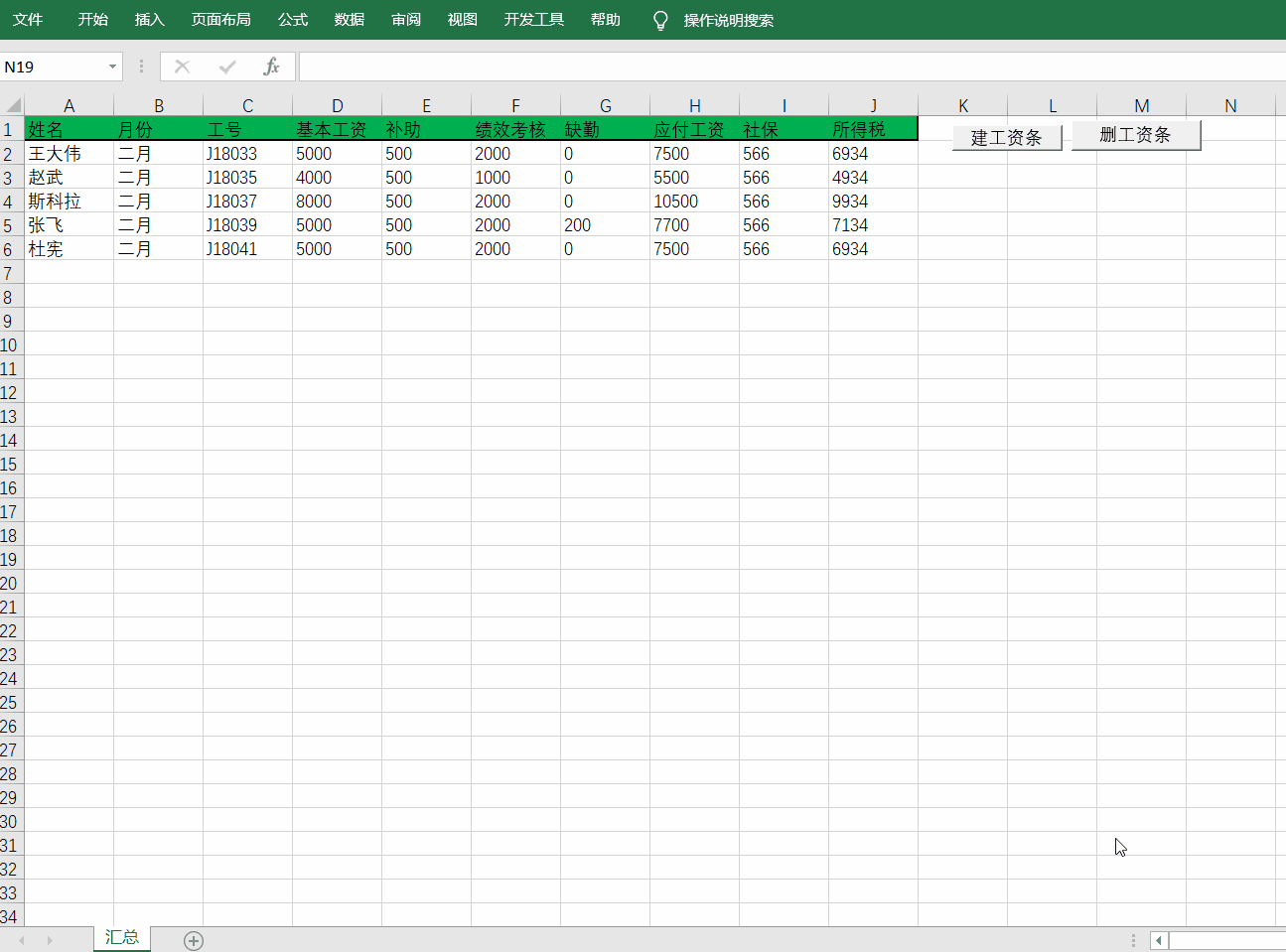Click the more options dots beside Name Box
This screenshot has width=1286, height=952.
point(141,67)
